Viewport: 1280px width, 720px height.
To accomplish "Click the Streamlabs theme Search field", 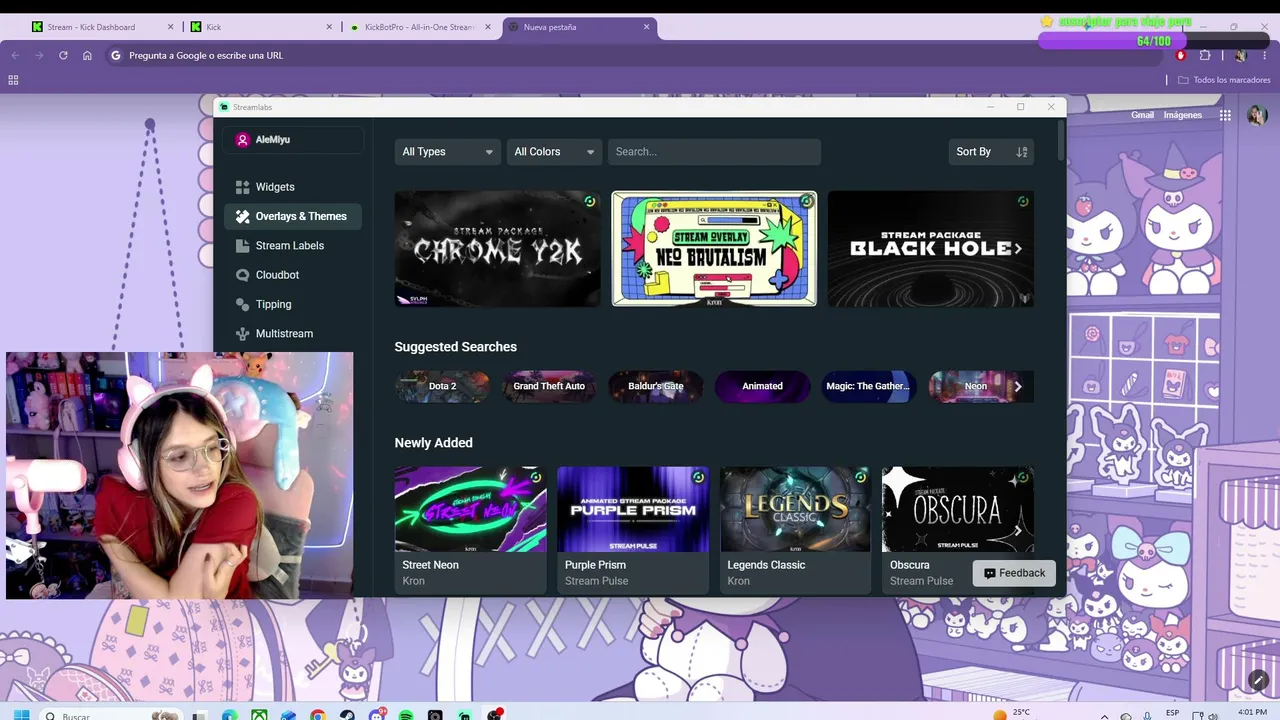I will click(714, 152).
